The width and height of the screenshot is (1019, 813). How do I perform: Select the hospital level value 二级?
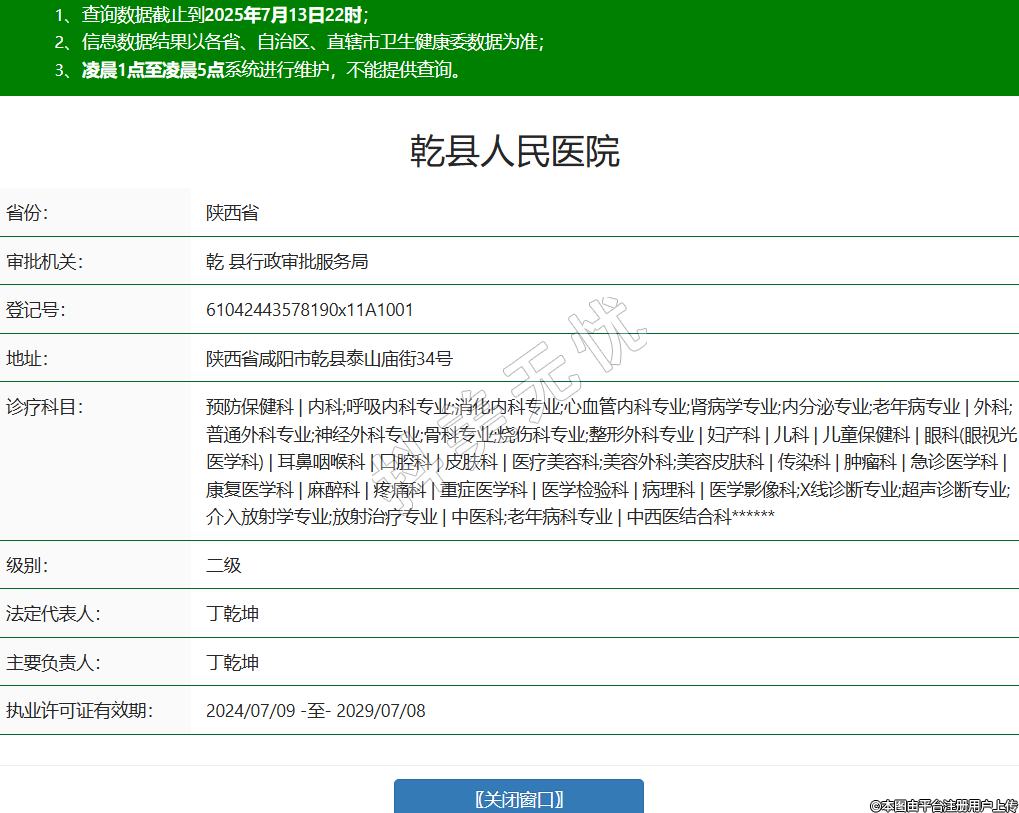tap(224, 565)
